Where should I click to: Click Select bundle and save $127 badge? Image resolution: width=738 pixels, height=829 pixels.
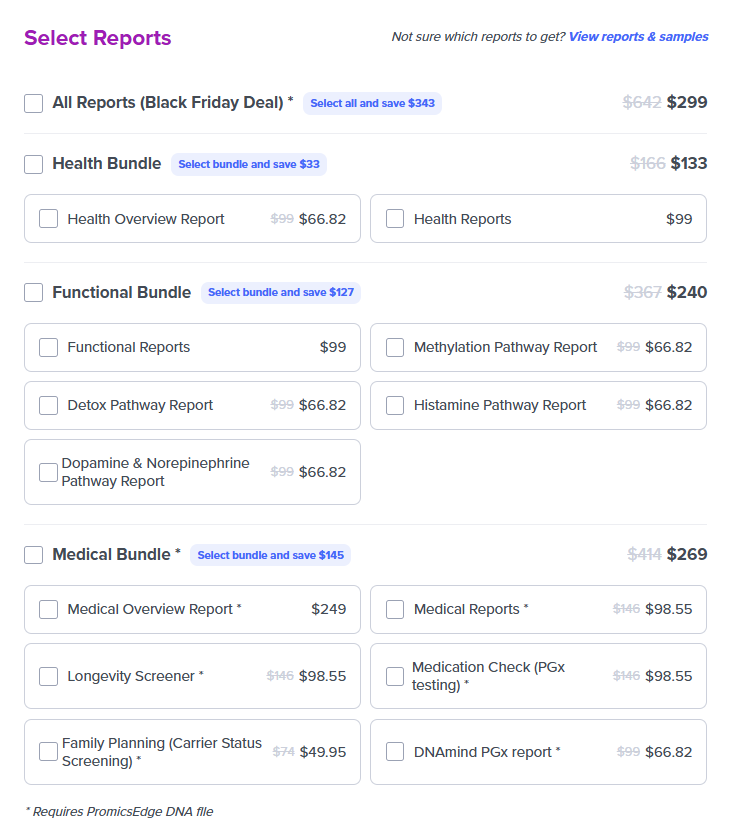pyautogui.click(x=281, y=292)
